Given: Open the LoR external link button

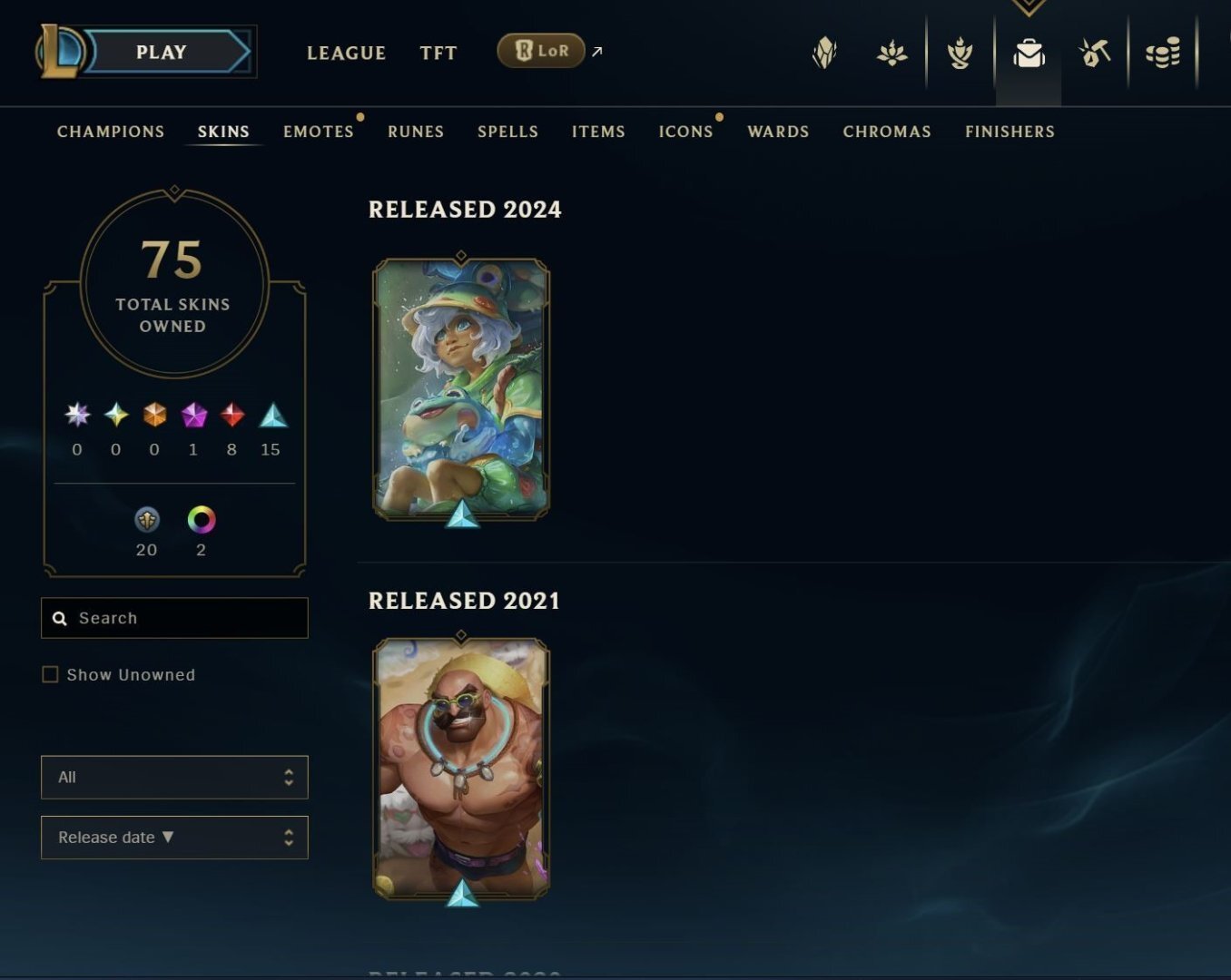Looking at the screenshot, I should coord(541,51).
